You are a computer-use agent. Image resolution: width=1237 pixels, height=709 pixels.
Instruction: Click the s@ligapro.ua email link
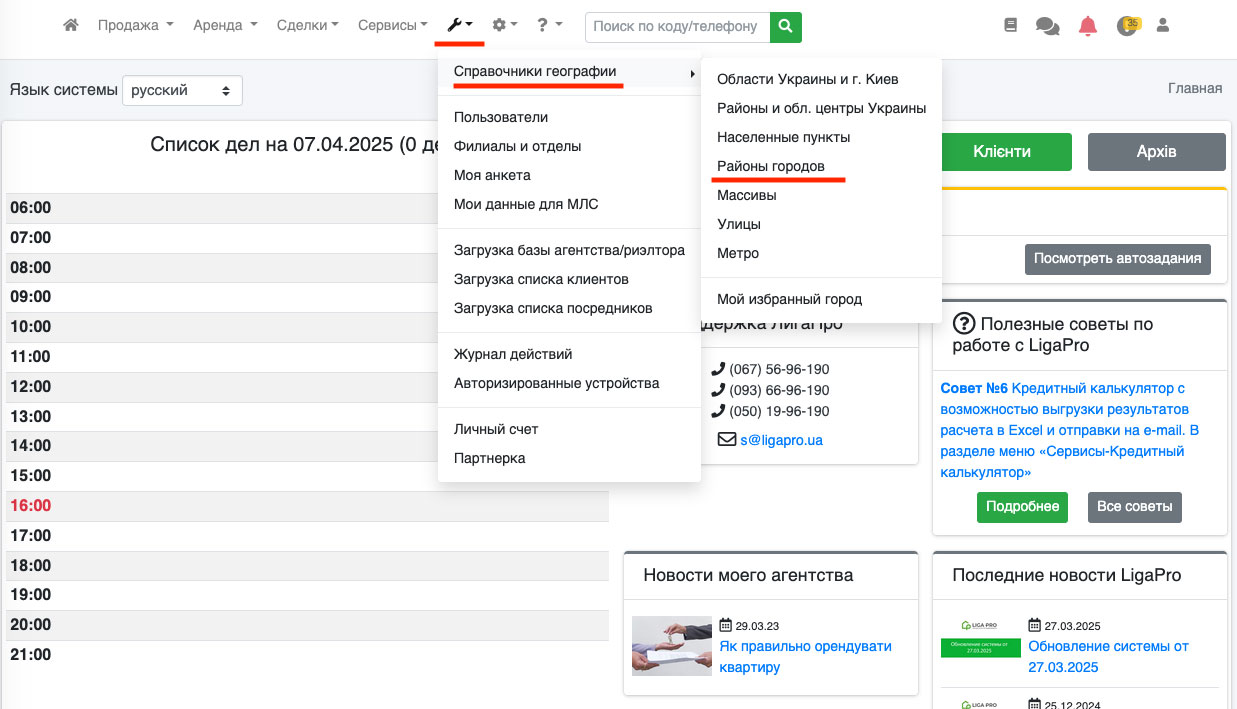781,439
